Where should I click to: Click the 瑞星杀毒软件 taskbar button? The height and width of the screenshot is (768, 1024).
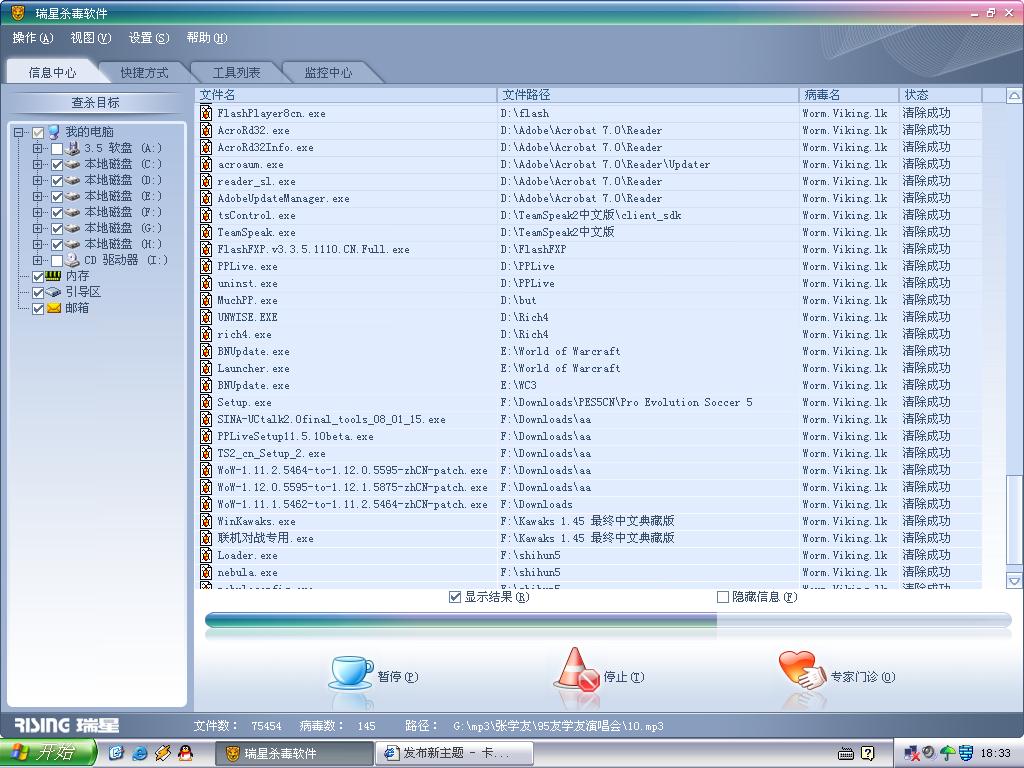click(293, 753)
